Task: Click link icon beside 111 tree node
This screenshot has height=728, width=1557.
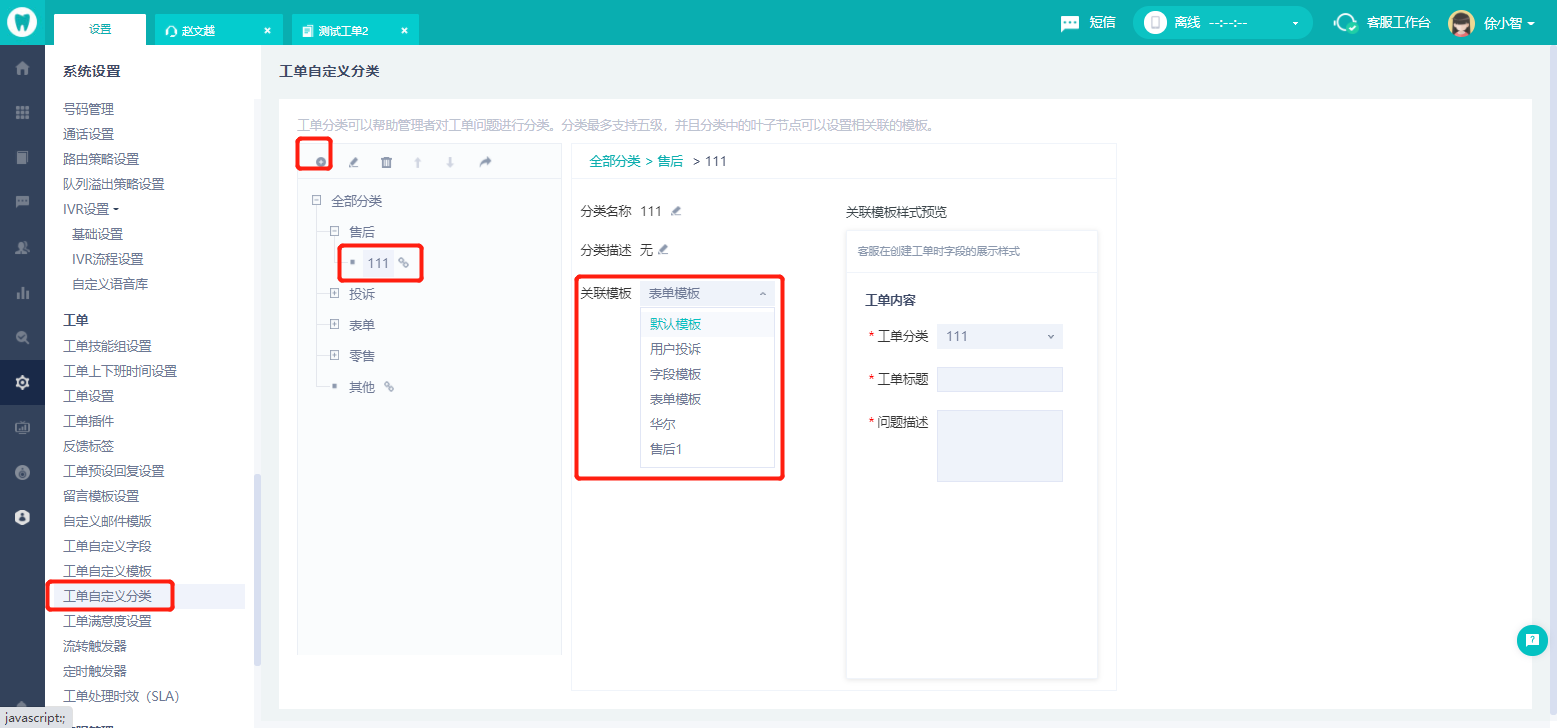Action: (x=404, y=263)
